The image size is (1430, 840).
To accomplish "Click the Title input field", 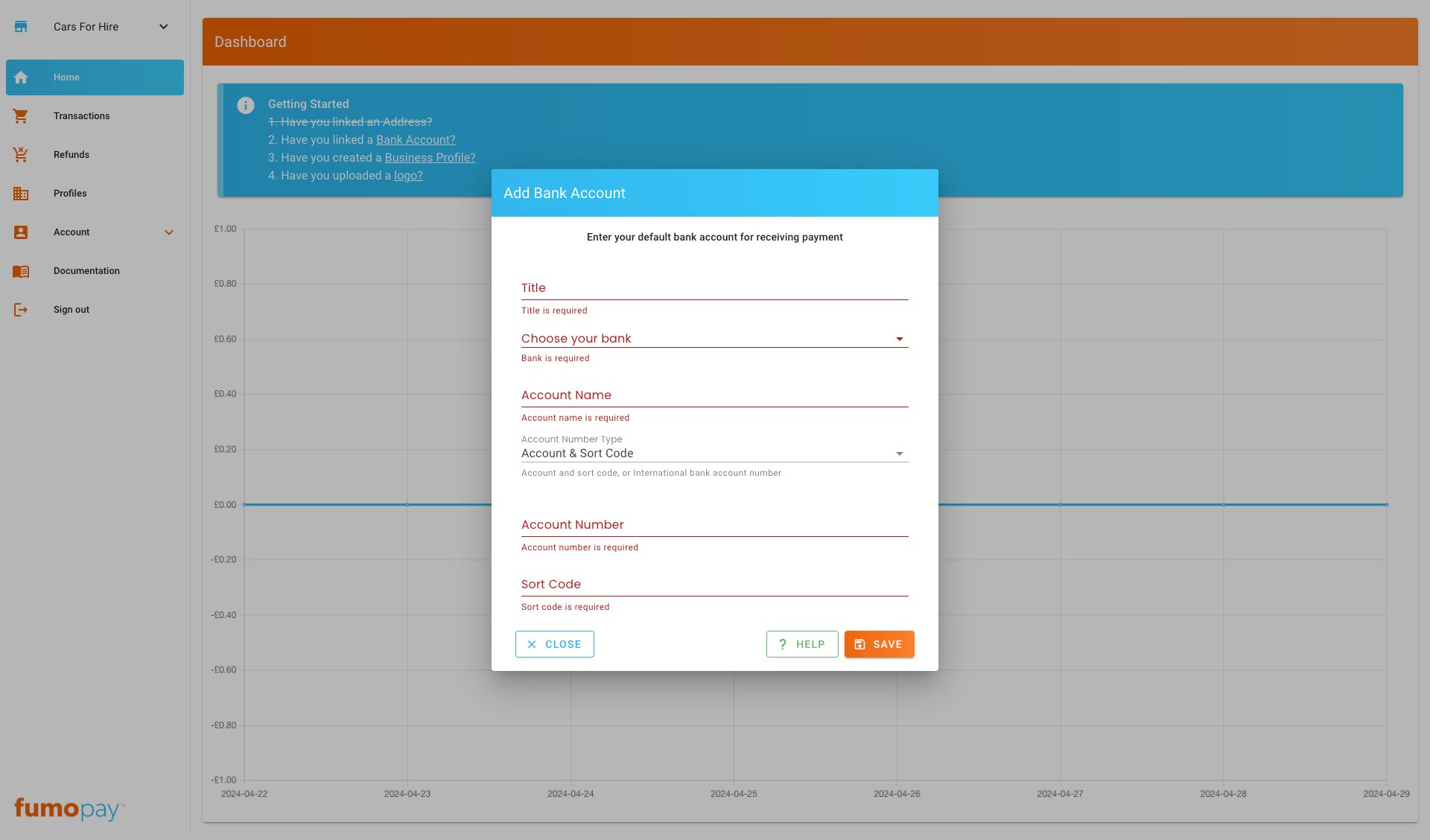I will (714, 288).
